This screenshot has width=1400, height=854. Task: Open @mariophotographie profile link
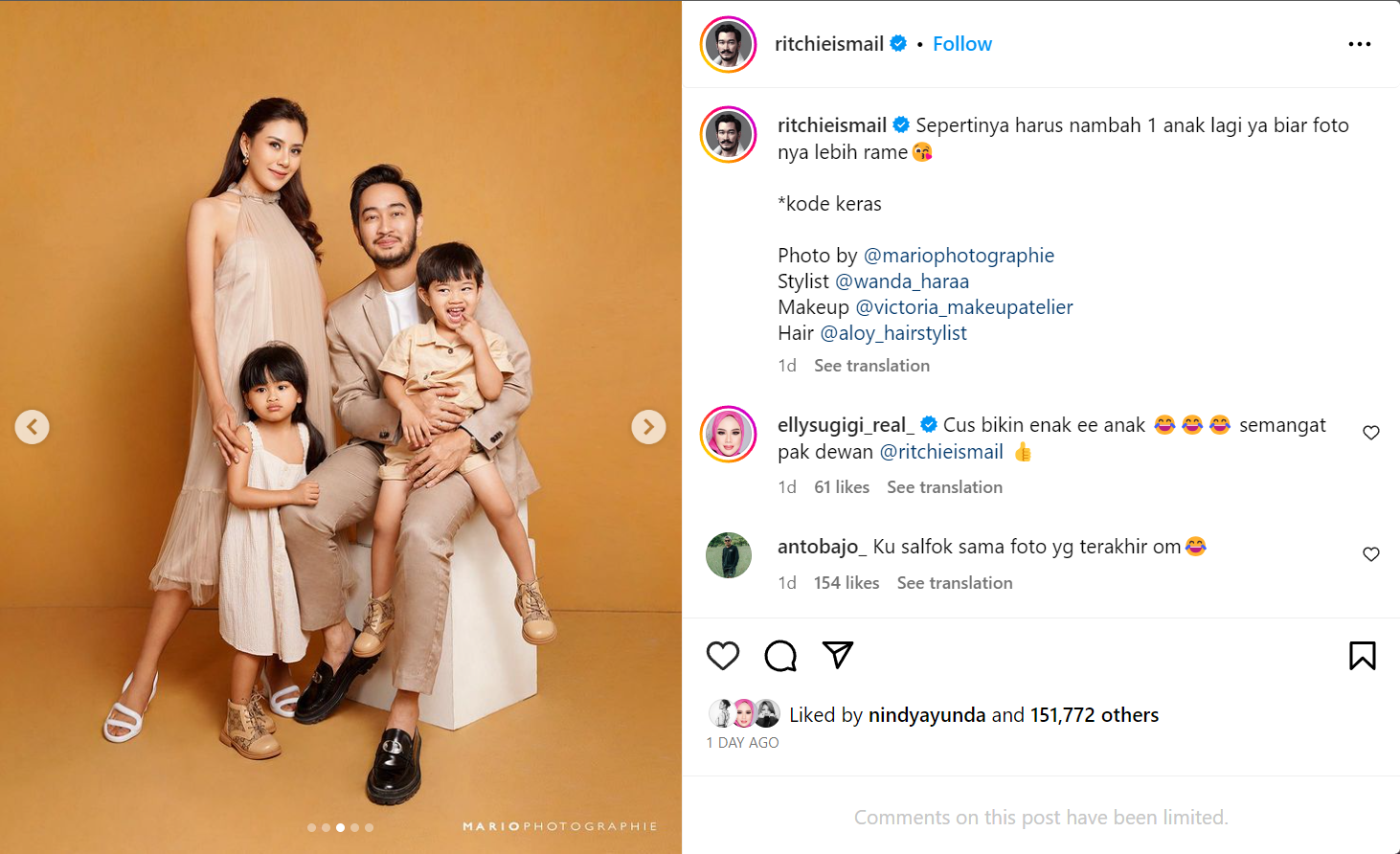coord(959,256)
